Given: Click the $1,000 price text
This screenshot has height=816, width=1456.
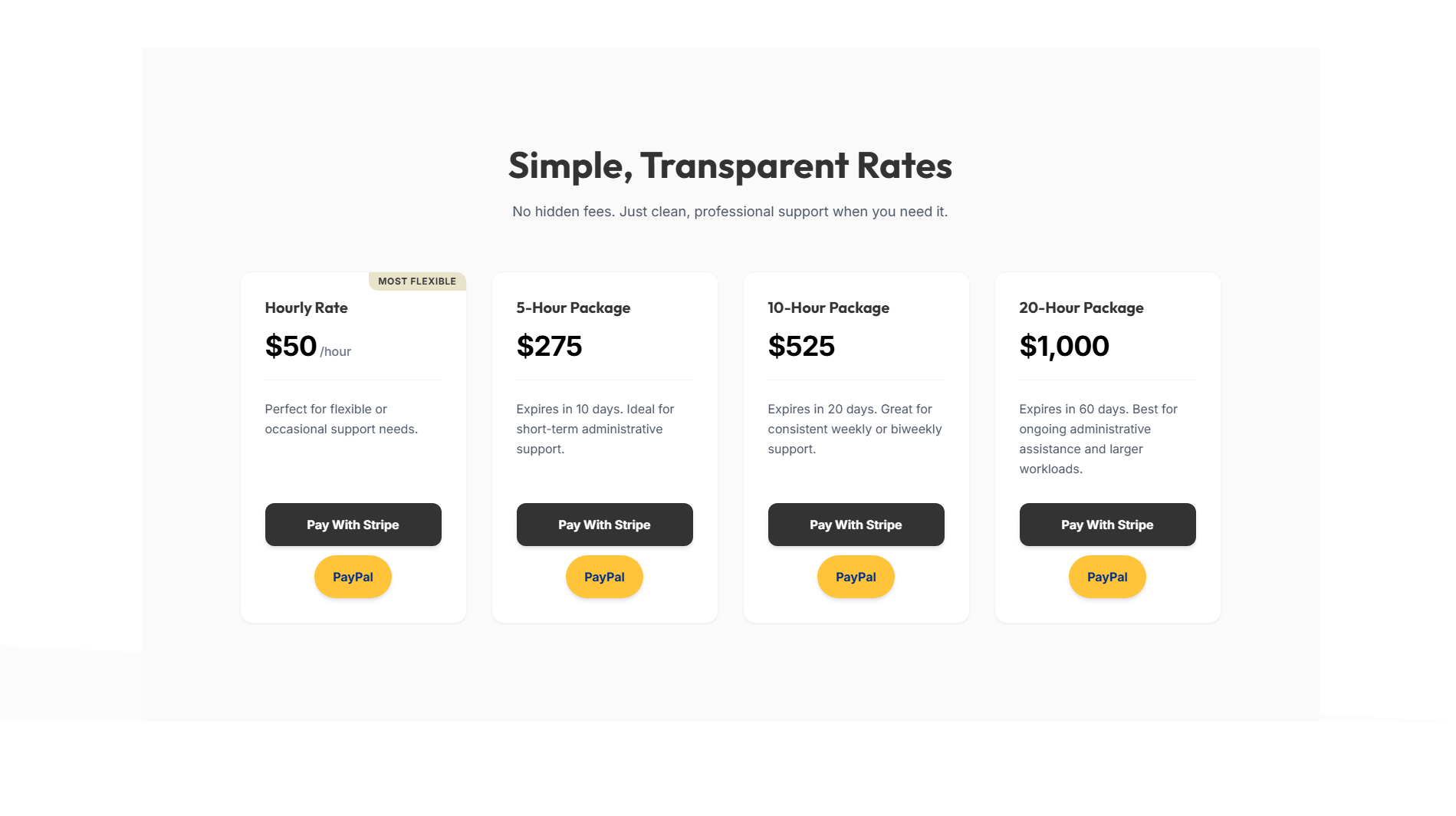Looking at the screenshot, I should pos(1064,346).
